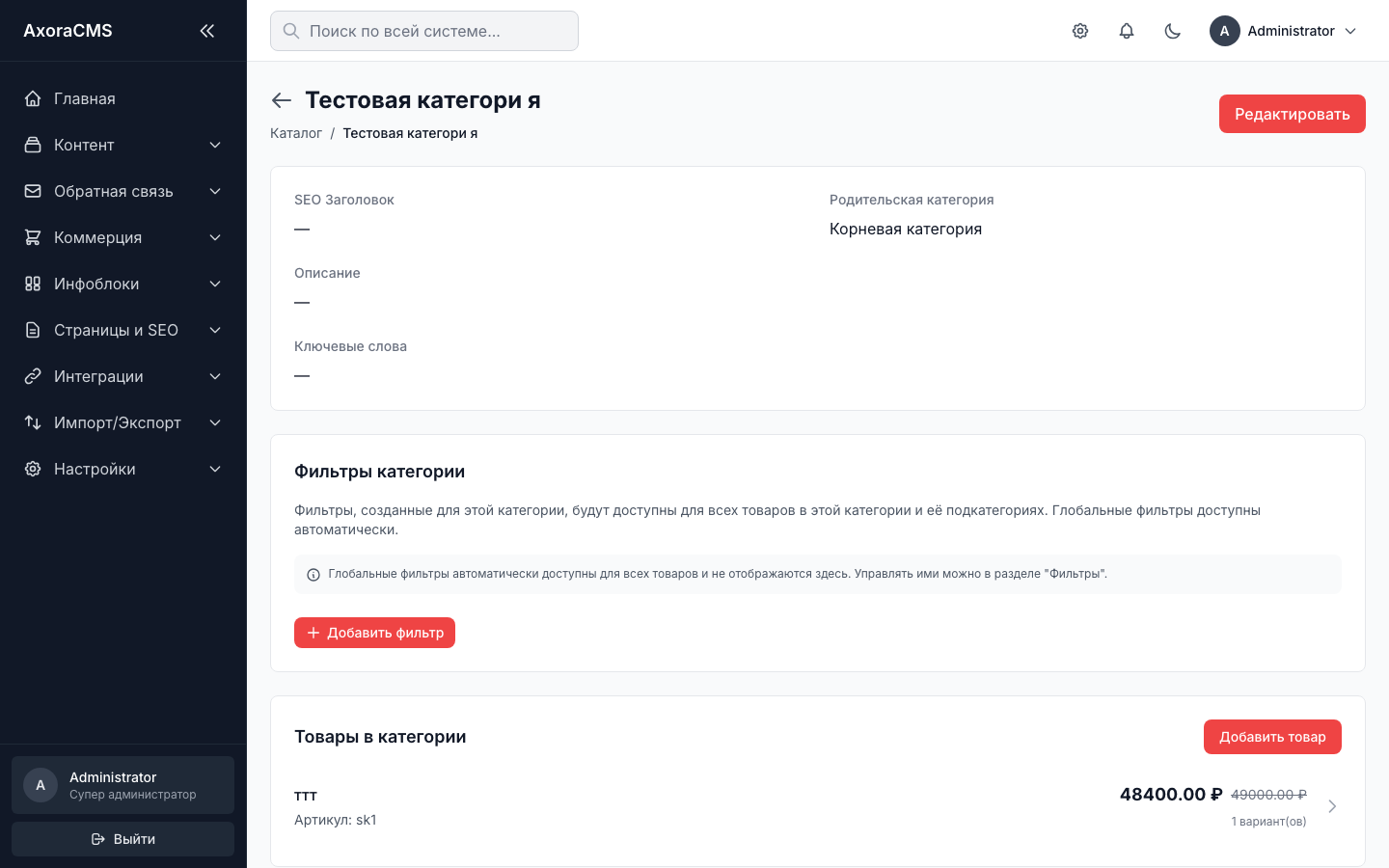Expand the Обратная связь chevron
The image size is (1389, 868).
(215, 191)
